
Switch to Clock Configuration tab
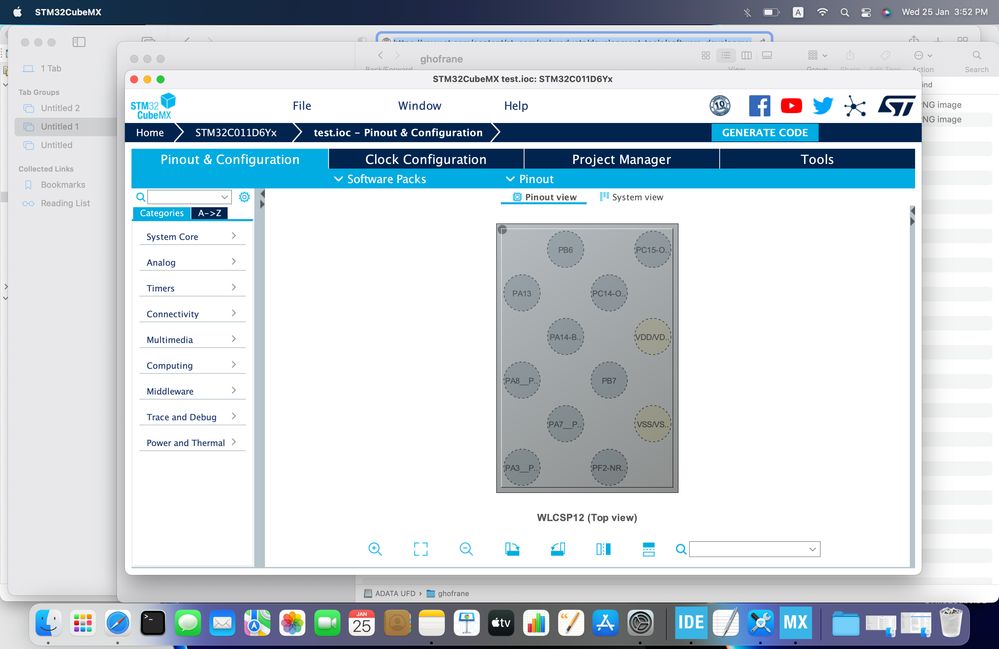point(426,159)
